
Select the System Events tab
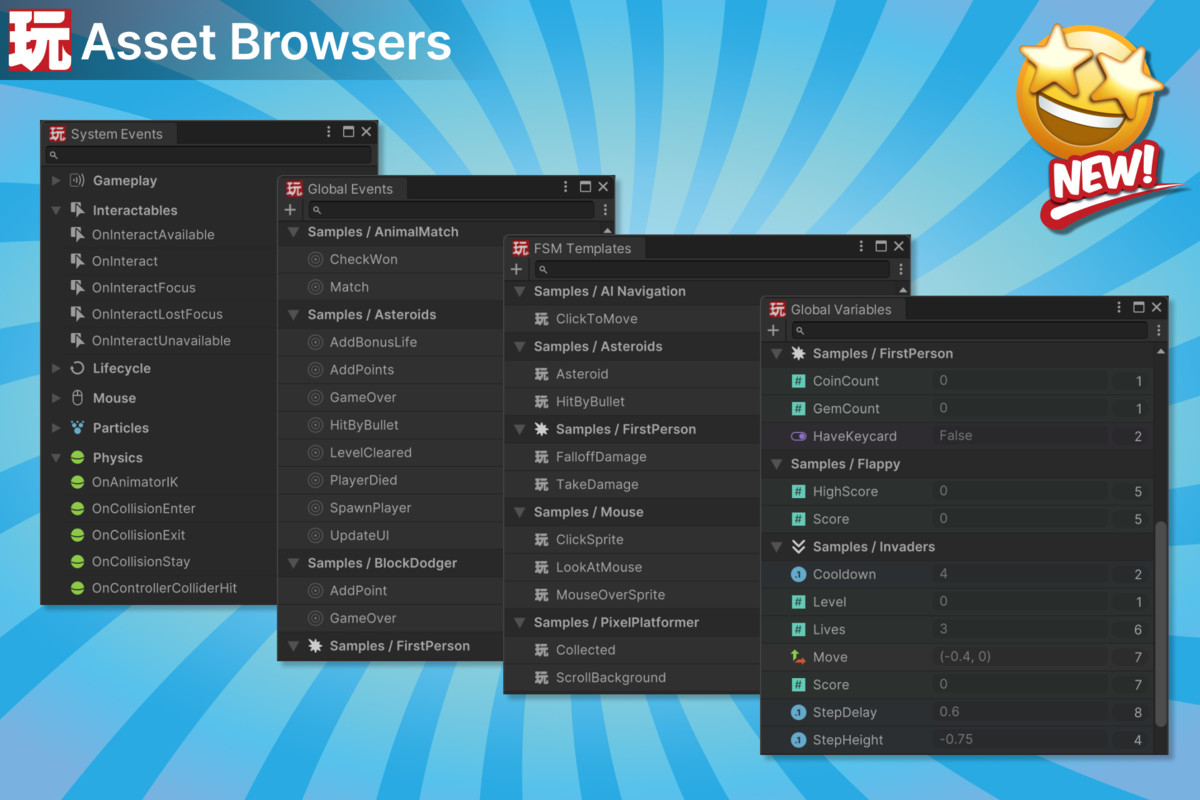pos(108,133)
